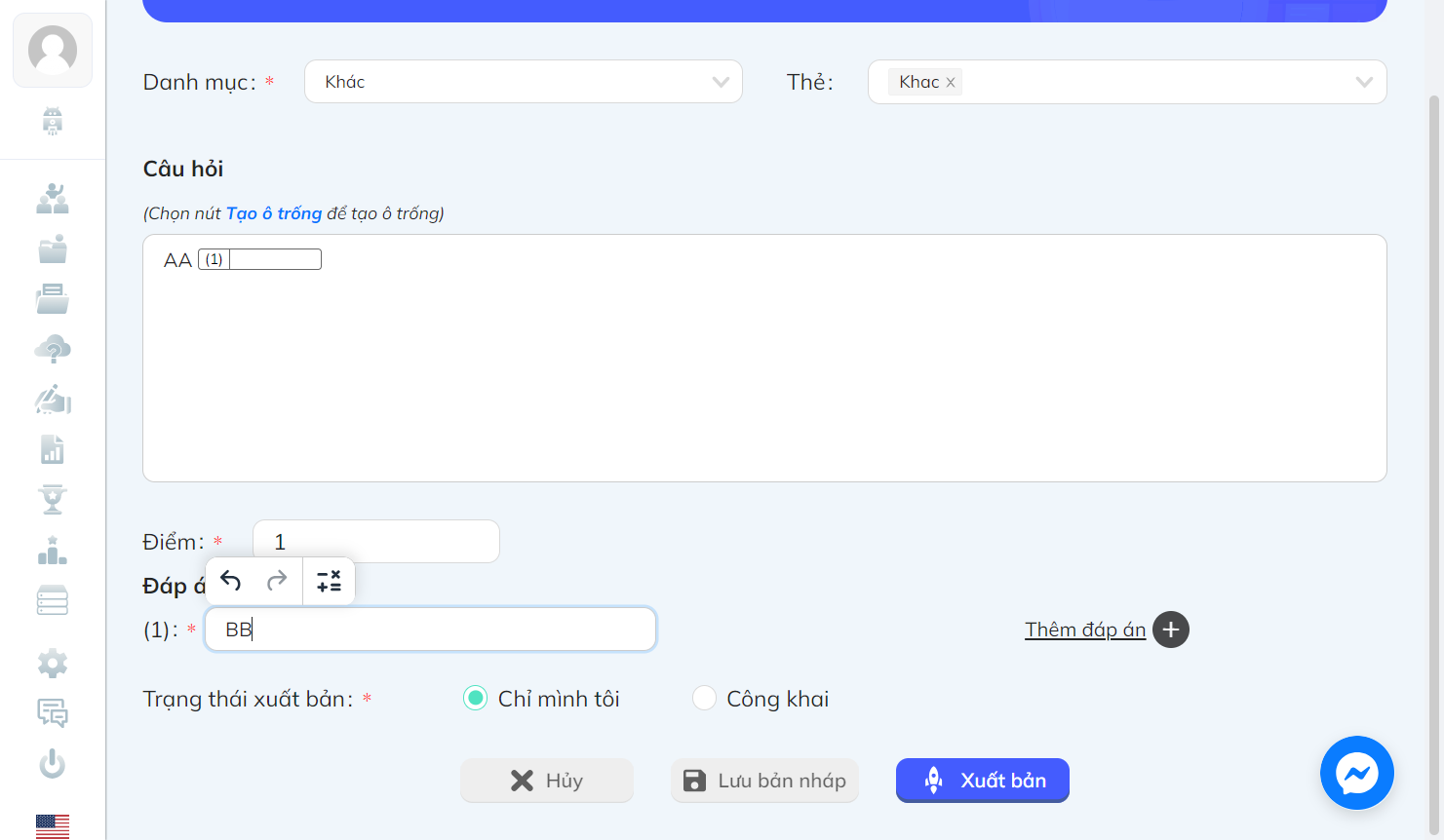
Task: Click the 'Thêm đáp án' link
Action: tap(1085, 630)
